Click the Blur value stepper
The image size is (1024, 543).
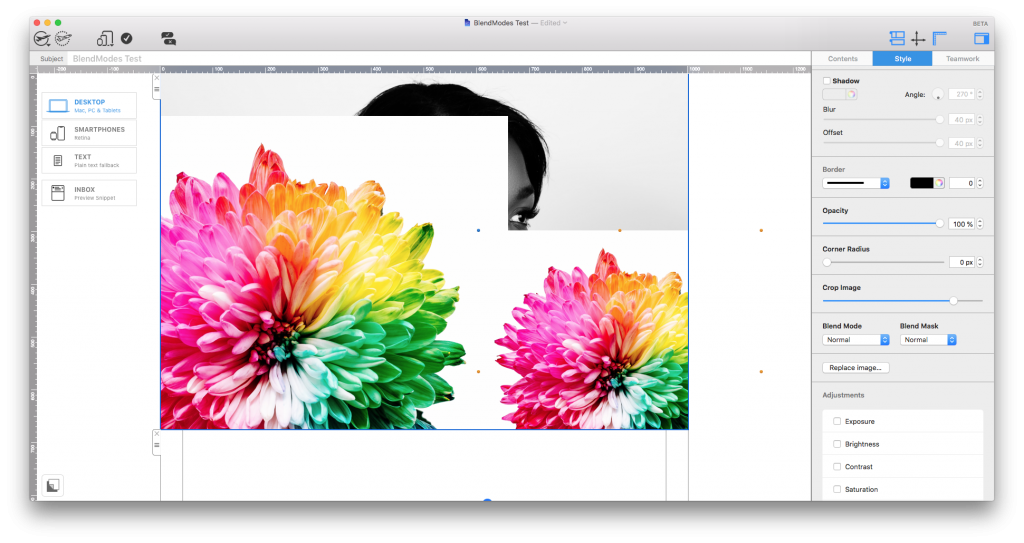980,120
